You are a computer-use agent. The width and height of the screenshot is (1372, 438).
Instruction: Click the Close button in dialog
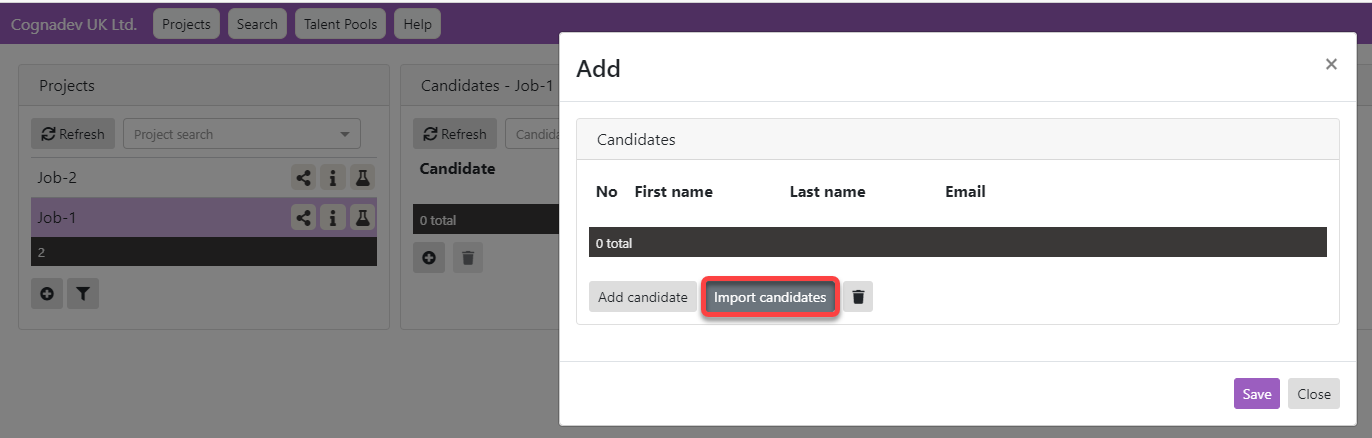tap(1314, 394)
